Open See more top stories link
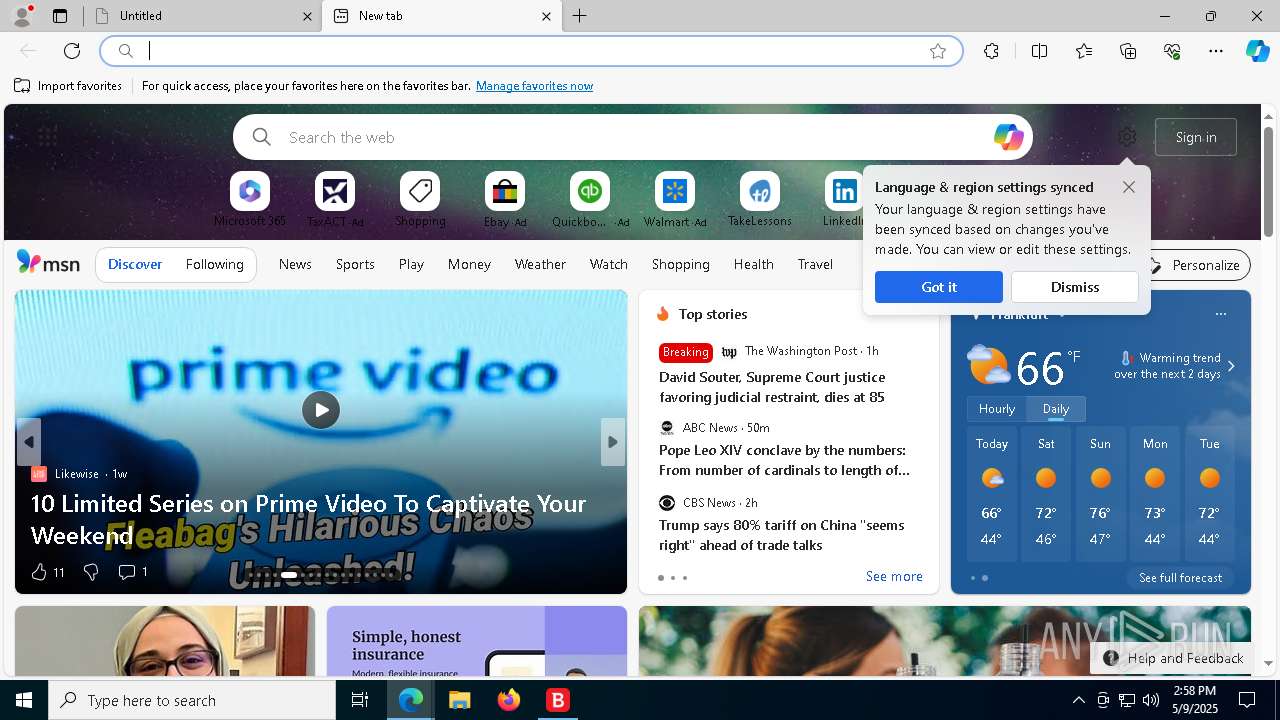This screenshot has height=720, width=1280. pos(894,576)
